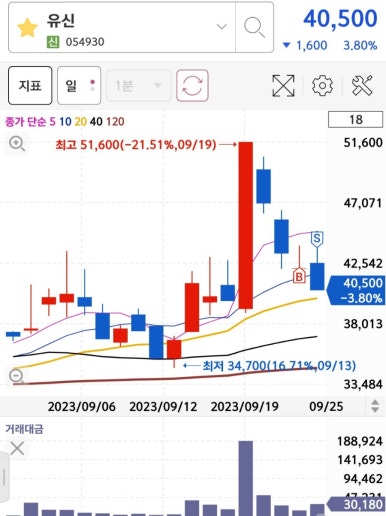386x516 pixels.
Task: Click the left edge side panel handle
Action: tap(4, 477)
